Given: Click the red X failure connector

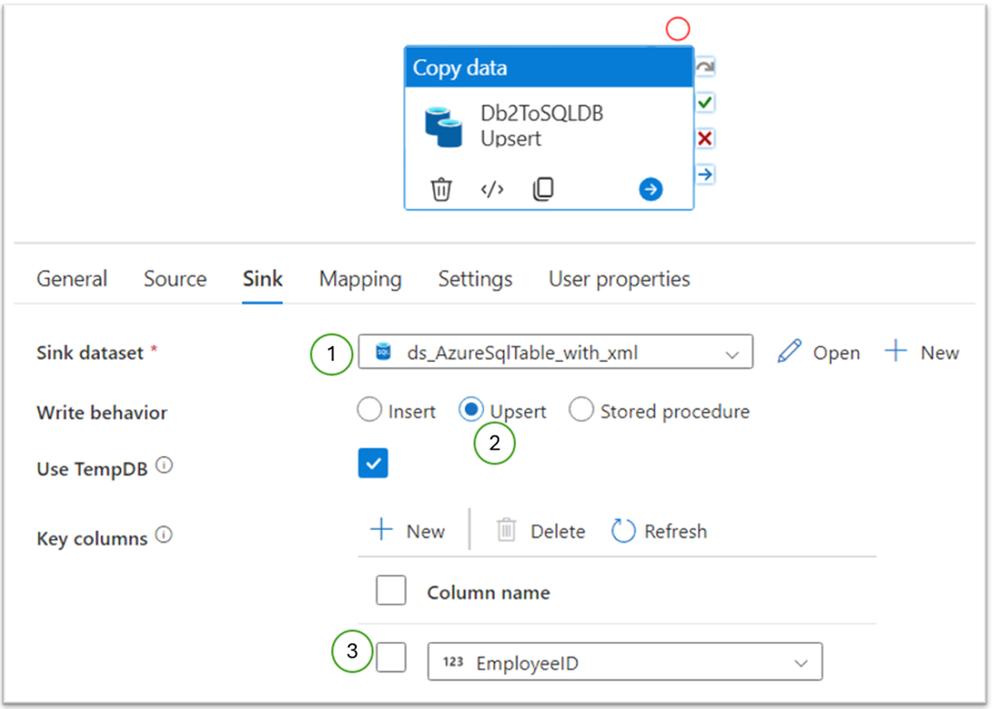Looking at the screenshot, I should (705, 138).
